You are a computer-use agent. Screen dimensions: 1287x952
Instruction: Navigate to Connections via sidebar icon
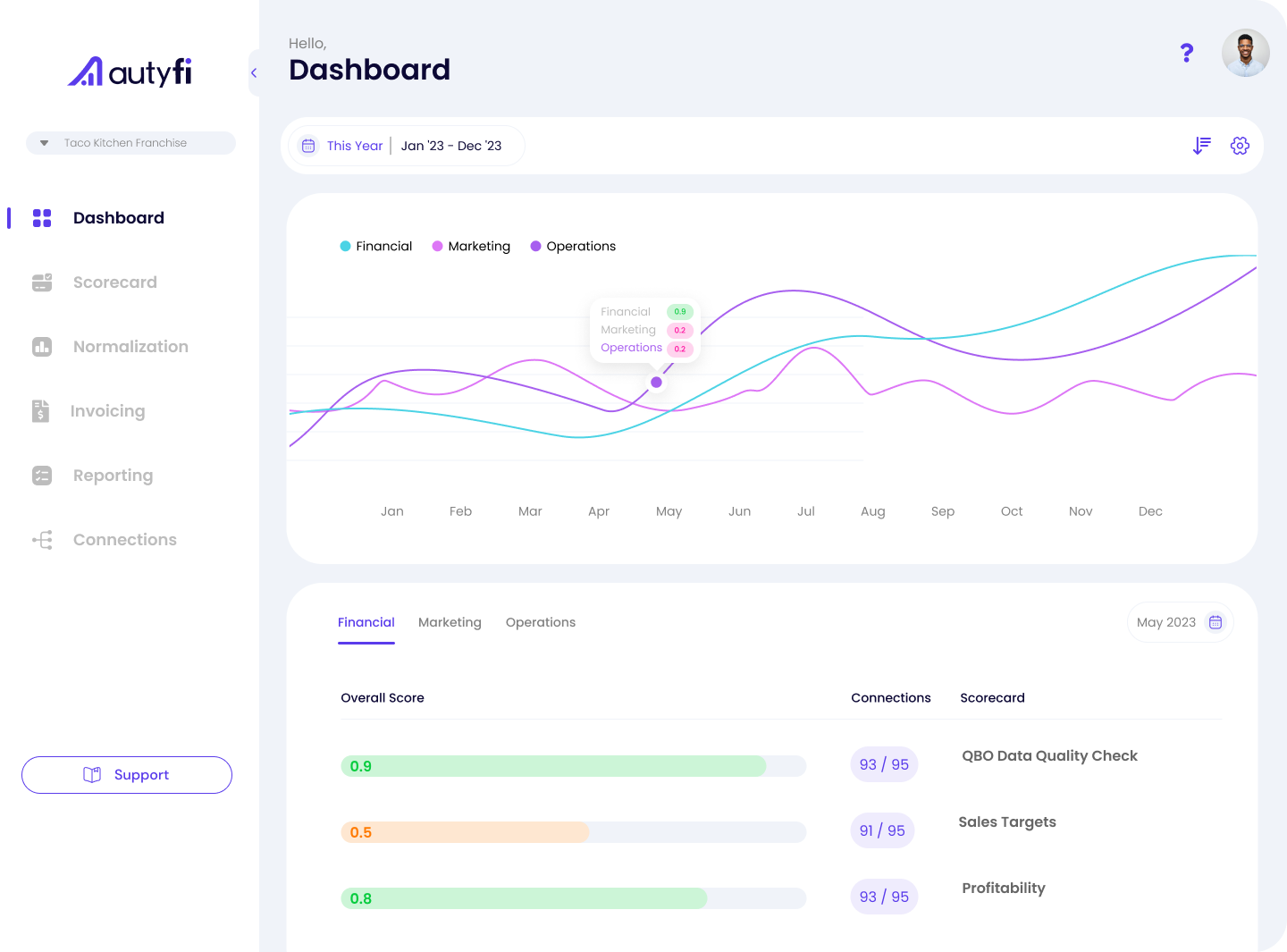click(x=42, y=540)
